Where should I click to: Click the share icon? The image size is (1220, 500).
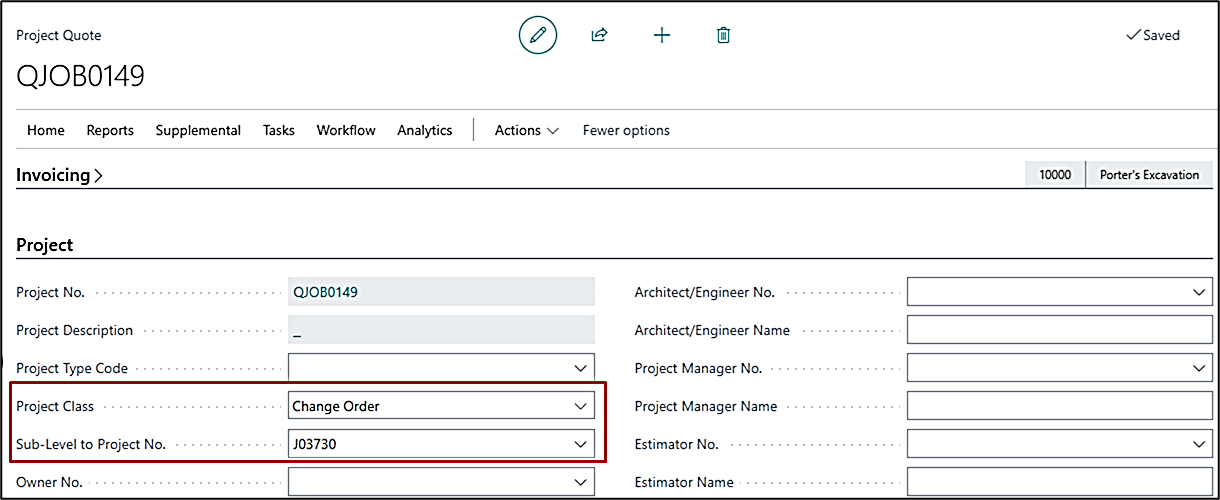click(x=599, y=36)
